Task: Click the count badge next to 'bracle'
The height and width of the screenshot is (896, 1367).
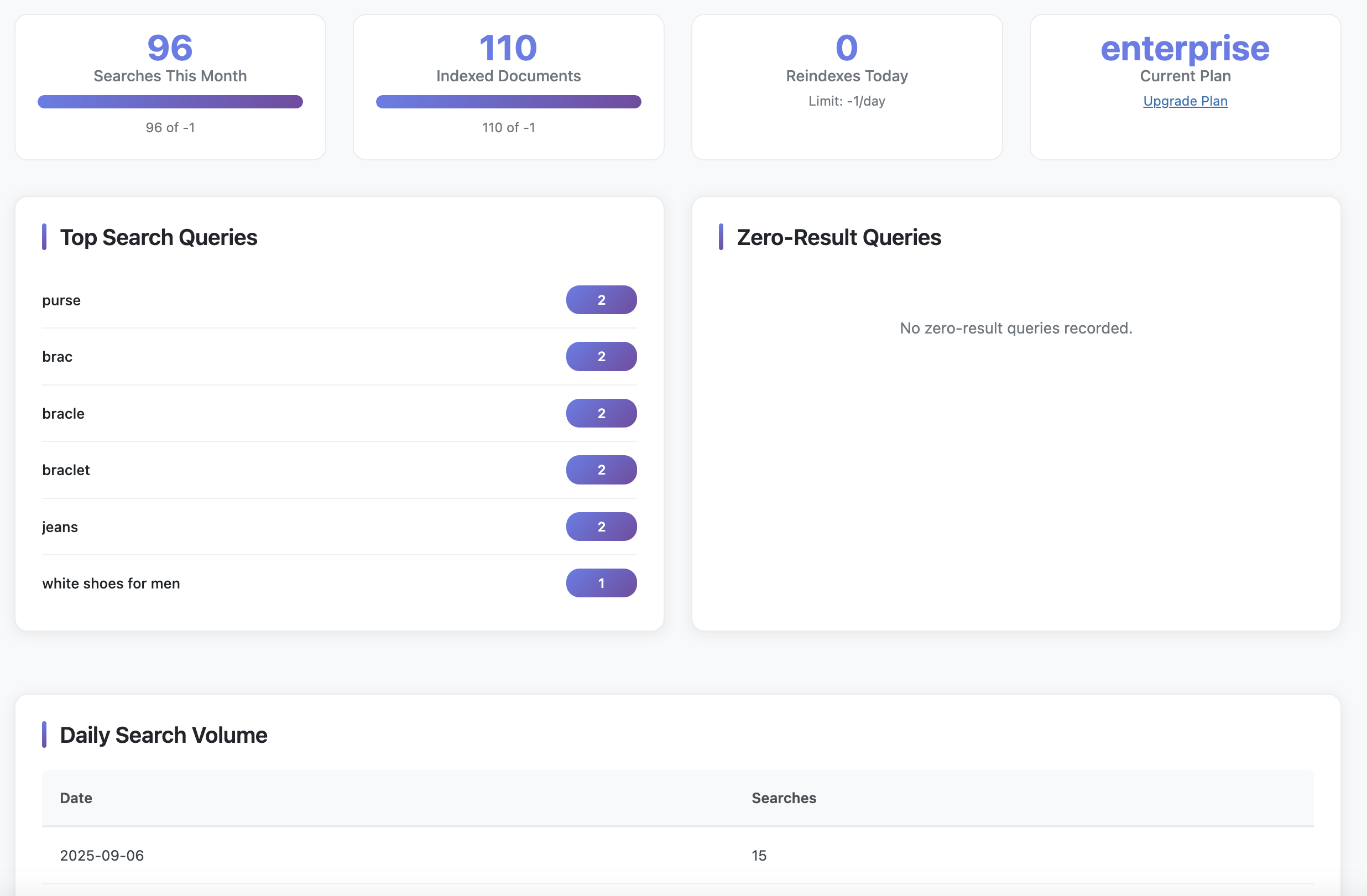Action: [x=601, y=413]
